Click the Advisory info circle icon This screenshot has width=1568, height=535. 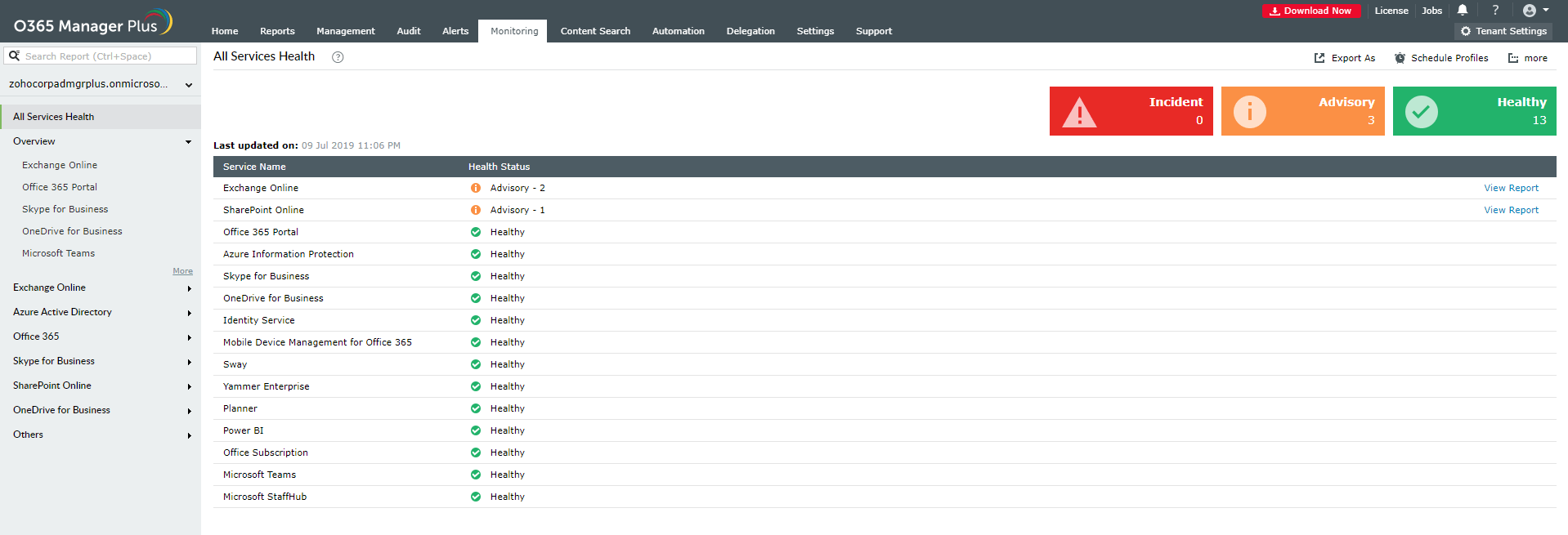click(1249, 111)
